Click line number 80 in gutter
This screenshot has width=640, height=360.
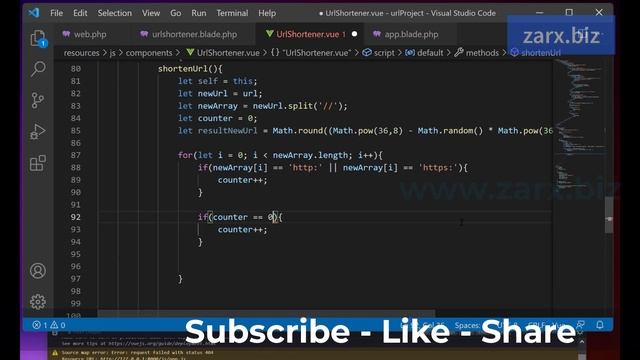coord(76,69)
